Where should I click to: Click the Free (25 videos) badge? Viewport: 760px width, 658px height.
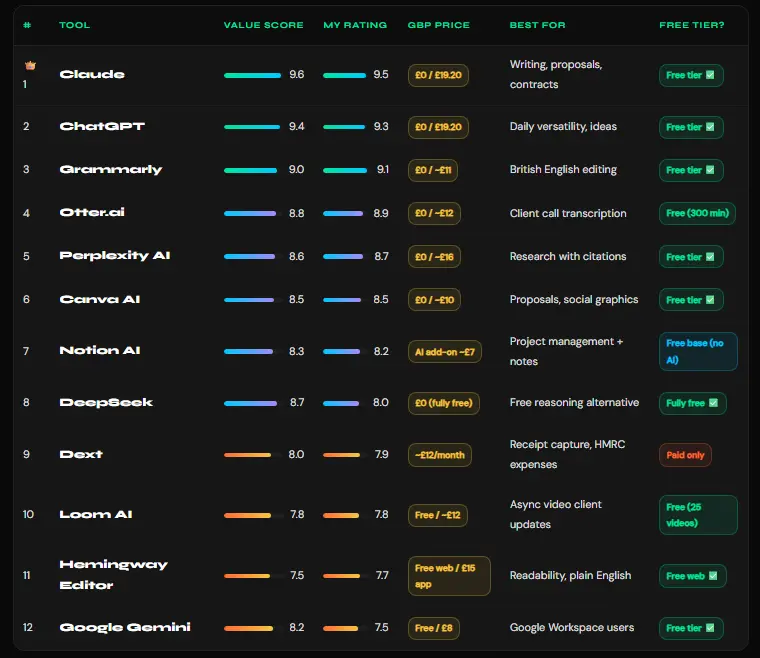[698, 515]
